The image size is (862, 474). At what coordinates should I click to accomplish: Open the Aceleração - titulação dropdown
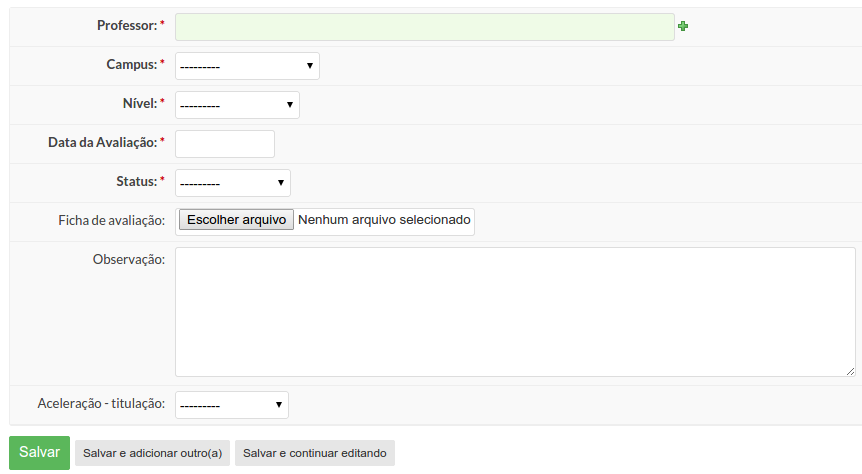tap(231, 405)
